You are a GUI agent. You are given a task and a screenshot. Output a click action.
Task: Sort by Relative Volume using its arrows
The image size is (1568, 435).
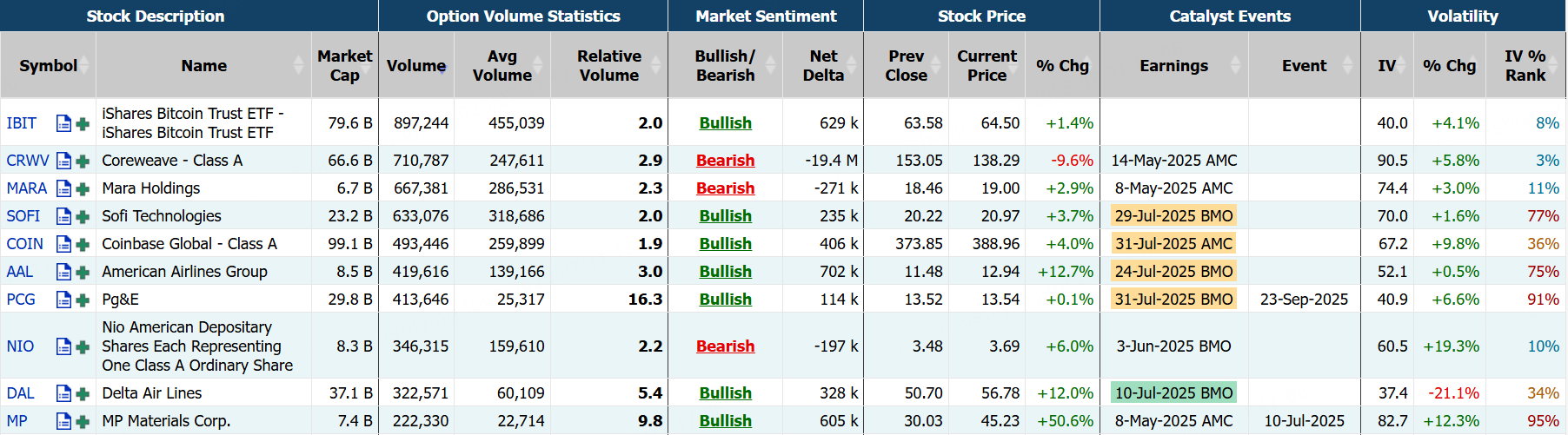click(655, 65)
